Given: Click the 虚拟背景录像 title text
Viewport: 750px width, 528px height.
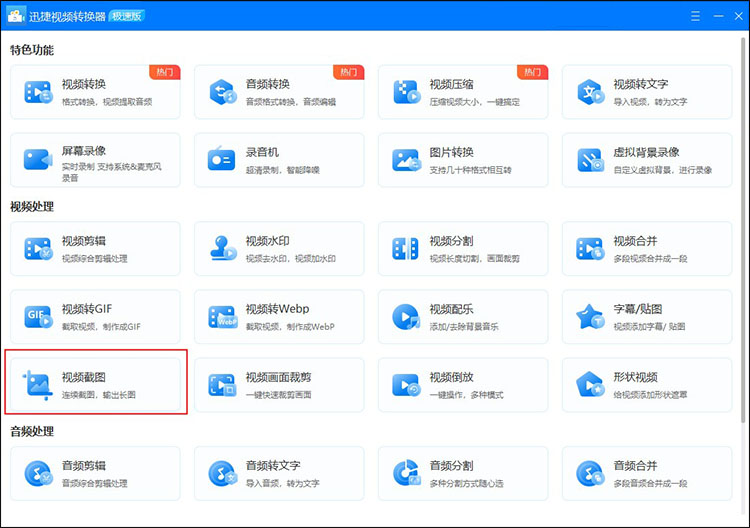Looking at the screenshot, I should (x=646, y=152).
